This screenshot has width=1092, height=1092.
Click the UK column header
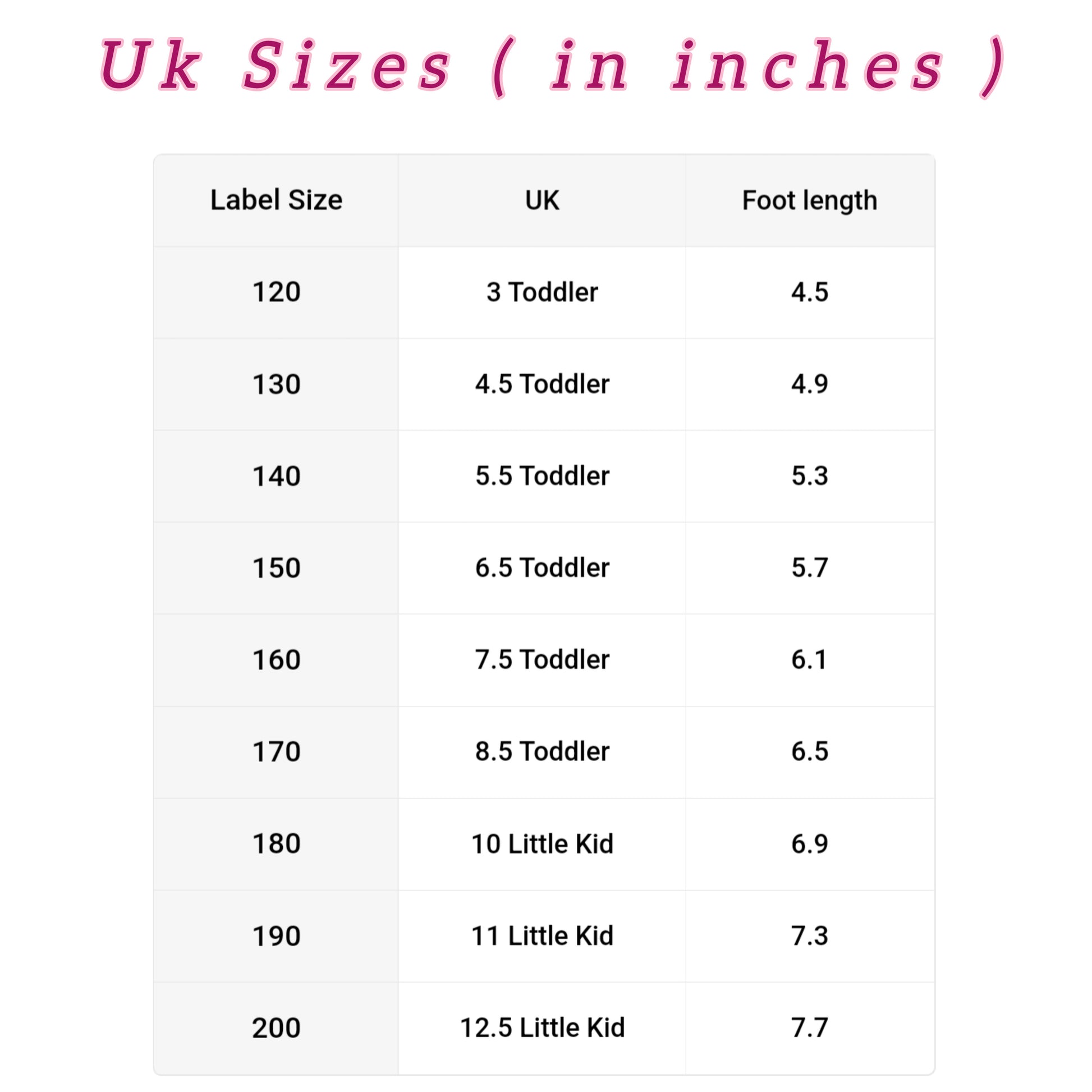(542, 200)
